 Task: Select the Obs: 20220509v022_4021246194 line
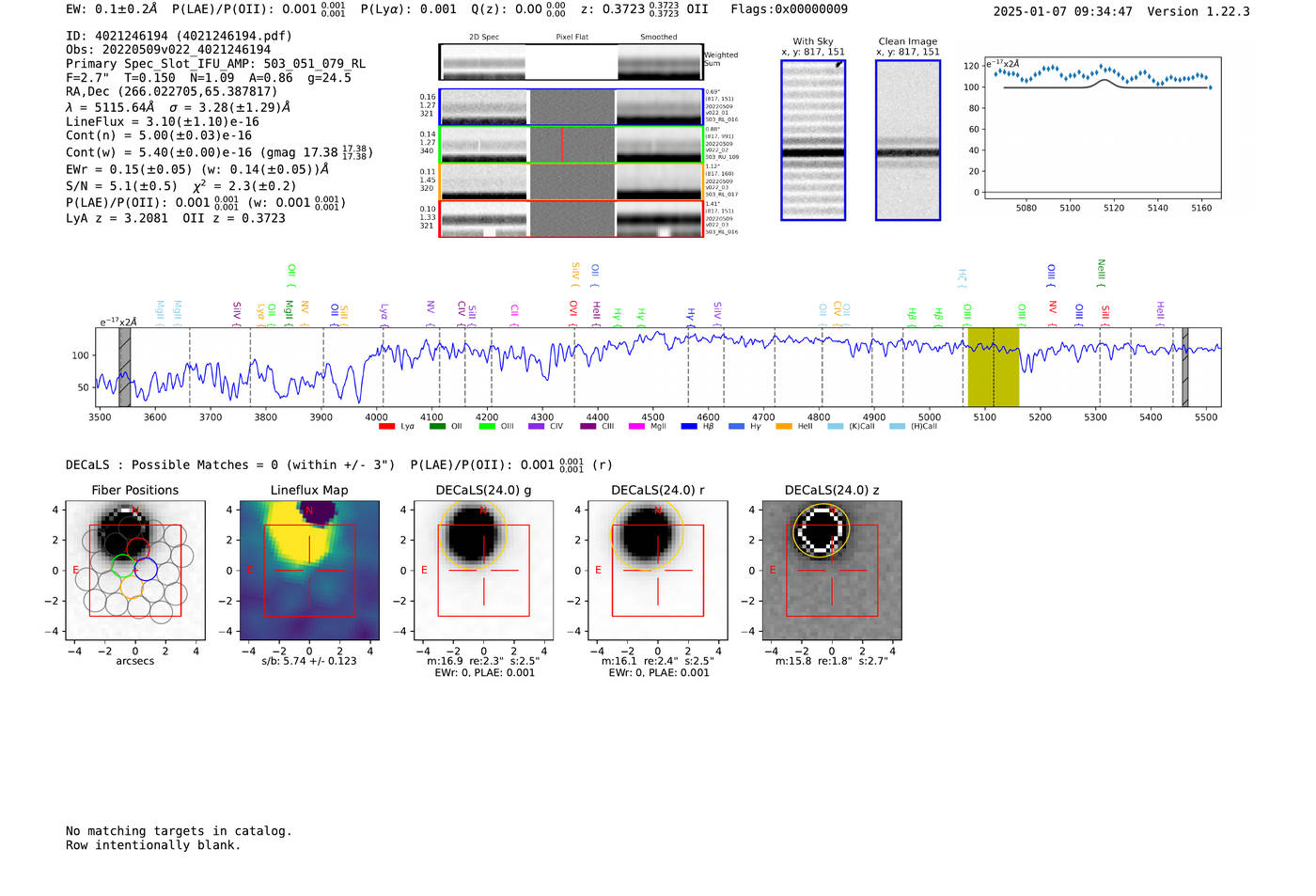coord(168,50)
